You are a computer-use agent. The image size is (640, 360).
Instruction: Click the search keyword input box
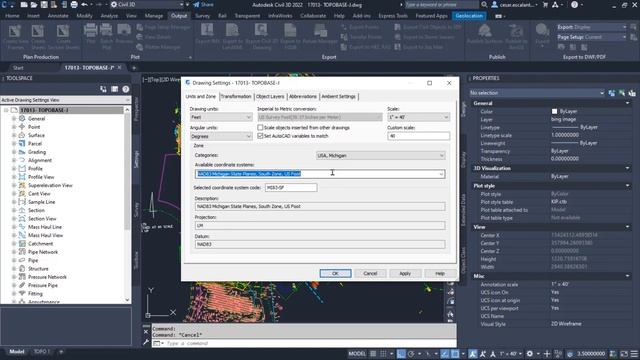tap(442, 4)
